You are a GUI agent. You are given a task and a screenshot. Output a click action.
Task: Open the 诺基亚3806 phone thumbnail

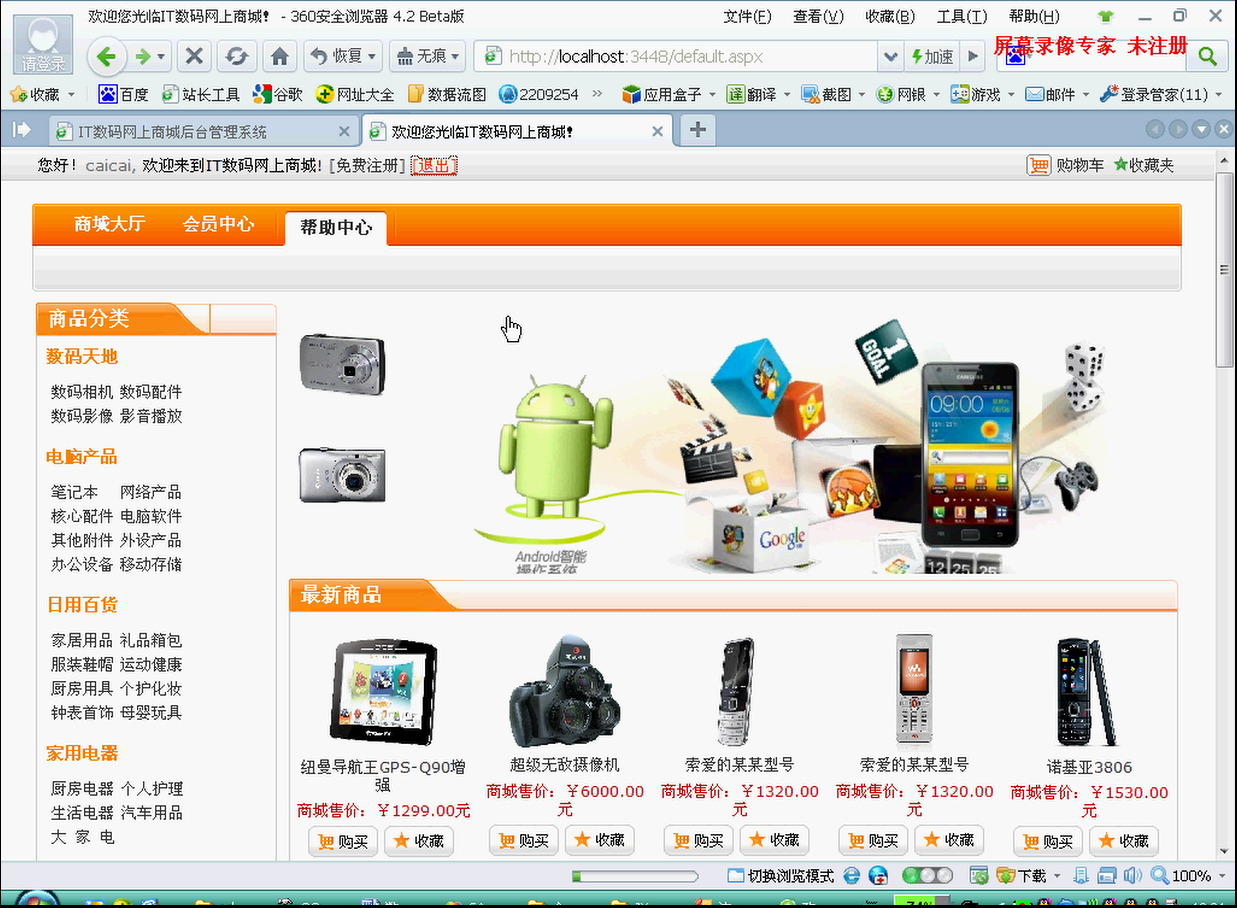pos(1090,692)
